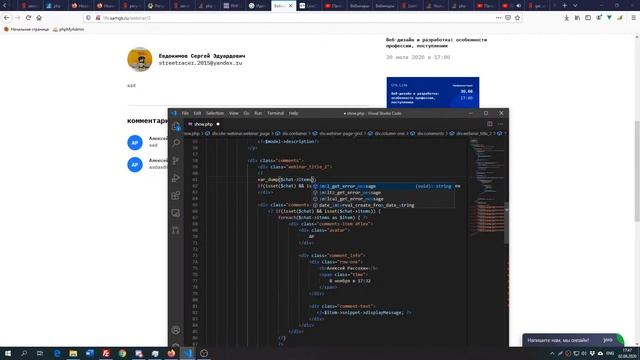Open a new Firefox tab with plus
Viewport: 640px width, 360px height.
(x=564, y=5)
